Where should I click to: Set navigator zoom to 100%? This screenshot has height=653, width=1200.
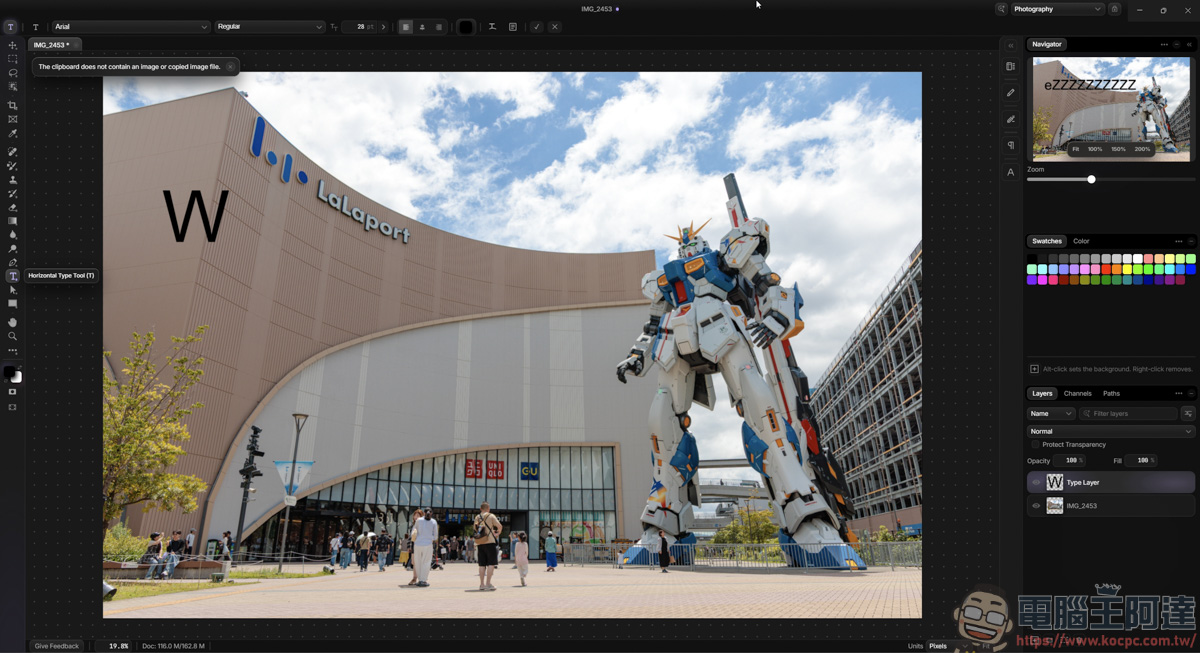pos(1095,149)
